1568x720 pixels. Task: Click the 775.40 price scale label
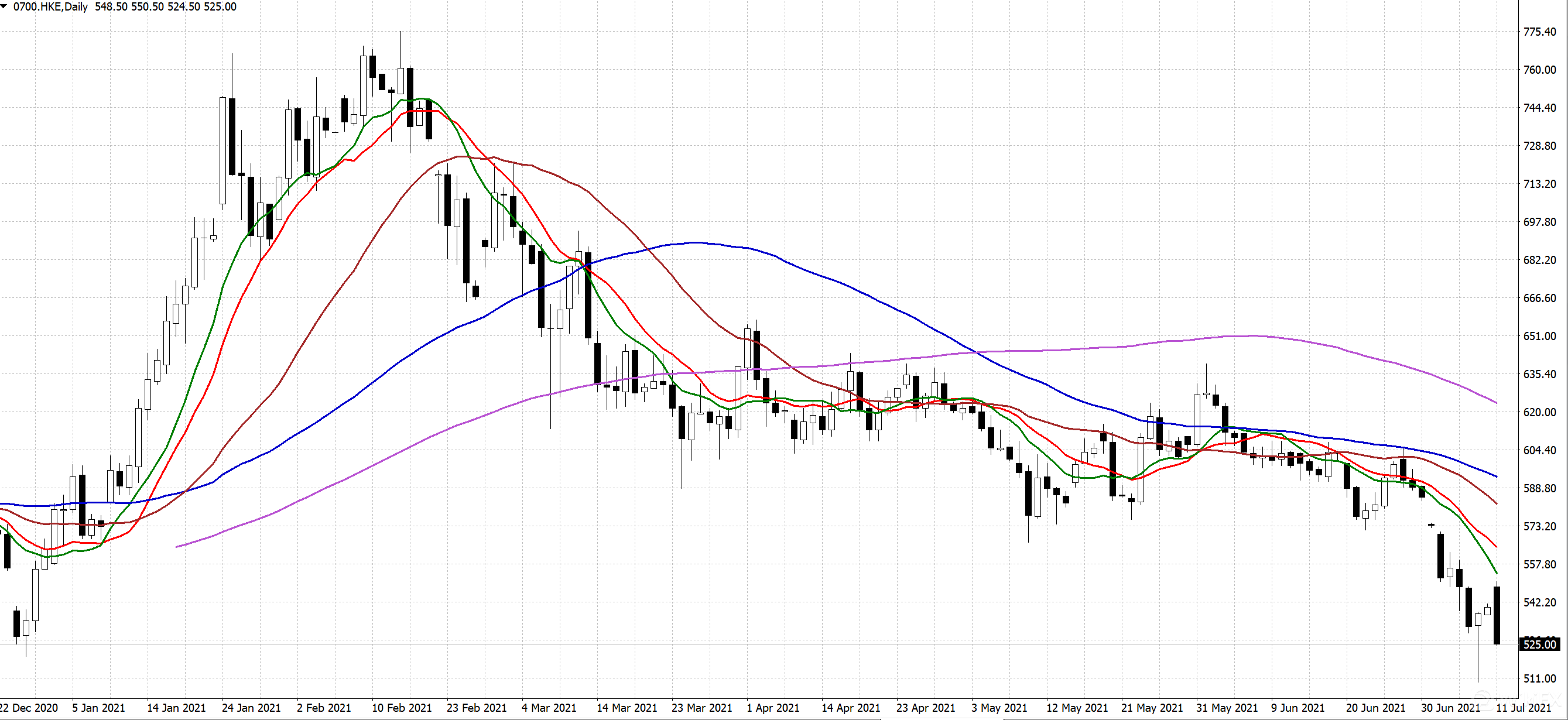click(x=1539, y=32)
